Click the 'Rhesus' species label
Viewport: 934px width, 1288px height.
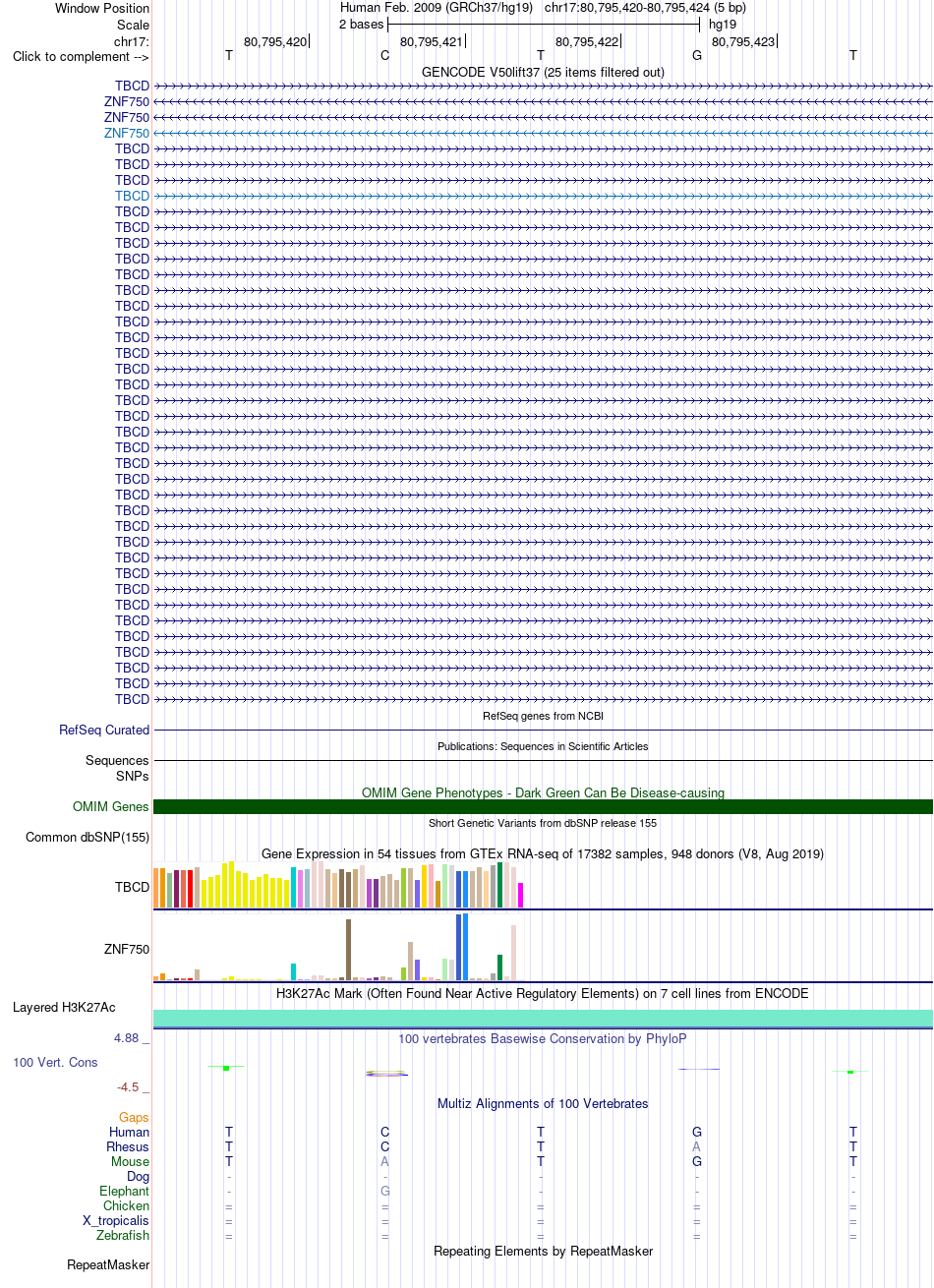128,1147
